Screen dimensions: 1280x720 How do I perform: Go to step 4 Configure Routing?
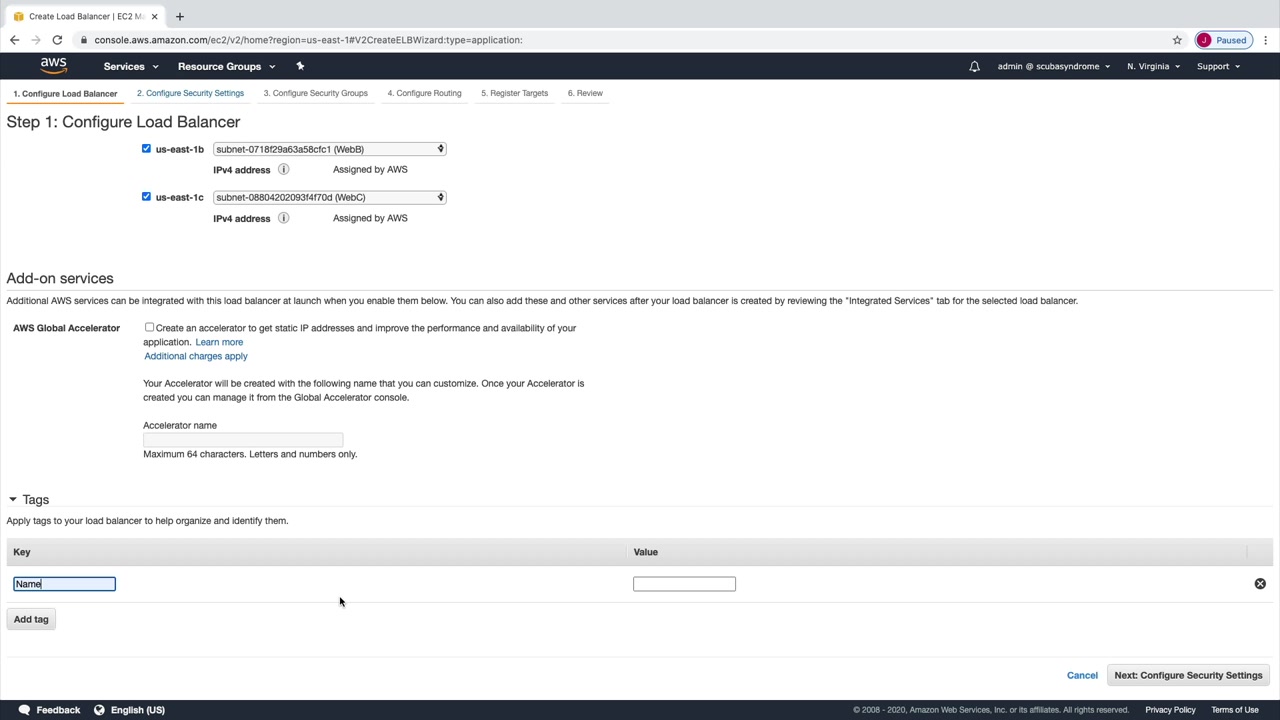425,93
